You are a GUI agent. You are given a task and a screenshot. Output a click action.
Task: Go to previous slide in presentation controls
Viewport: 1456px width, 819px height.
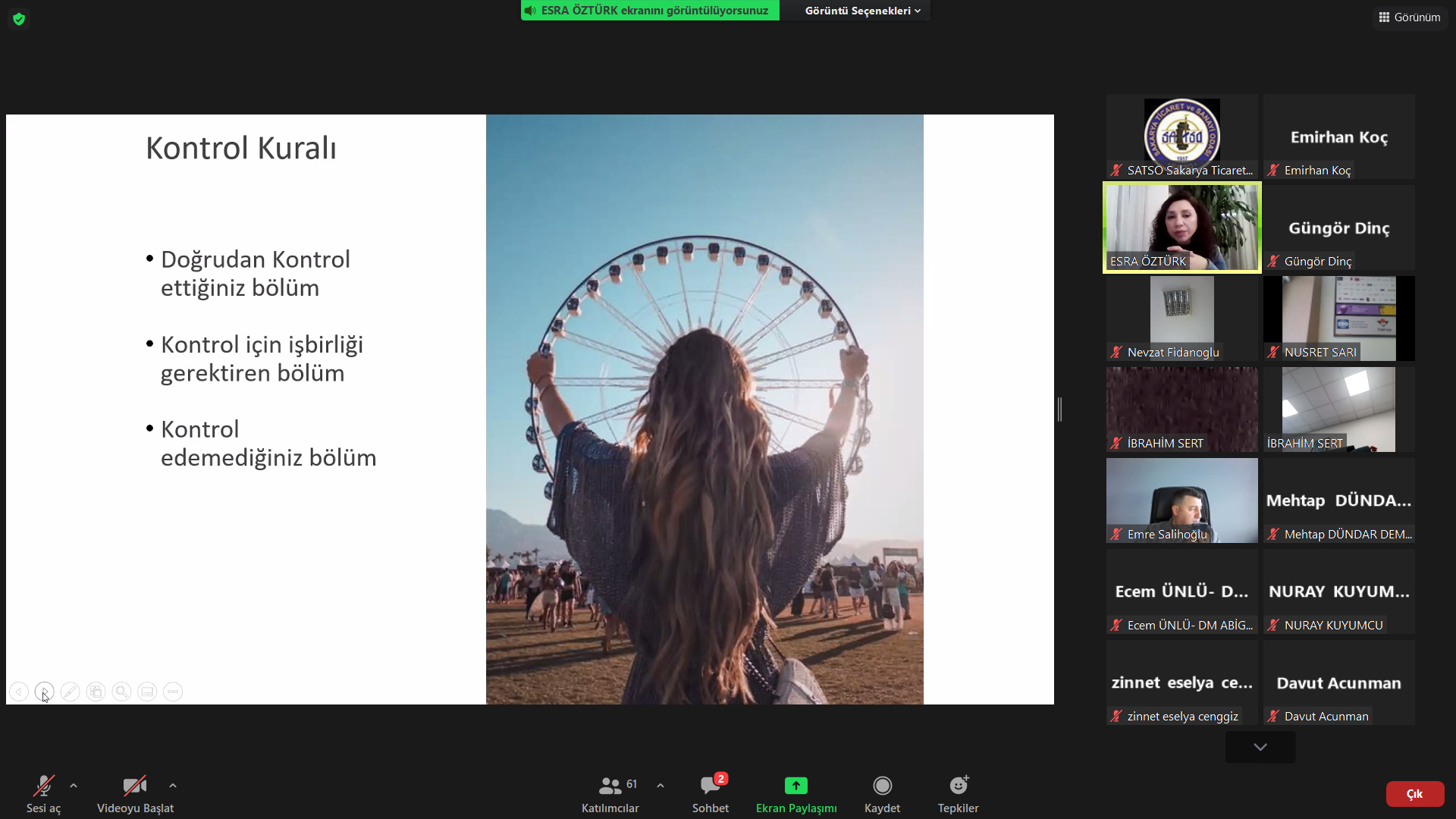[19, 692]
